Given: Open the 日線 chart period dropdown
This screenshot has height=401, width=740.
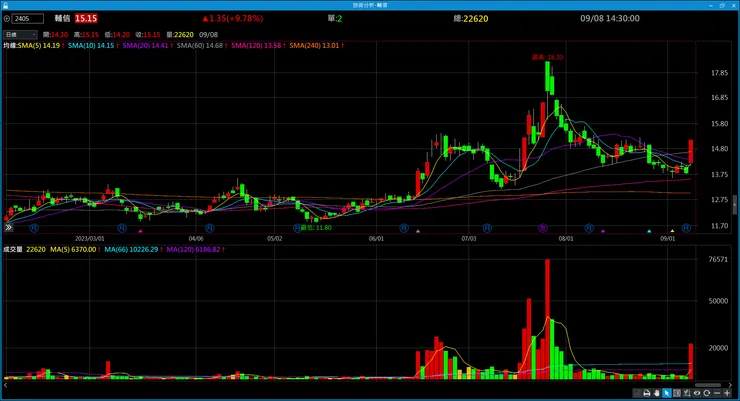Looking at the screenshot, I should pos(20,34).
